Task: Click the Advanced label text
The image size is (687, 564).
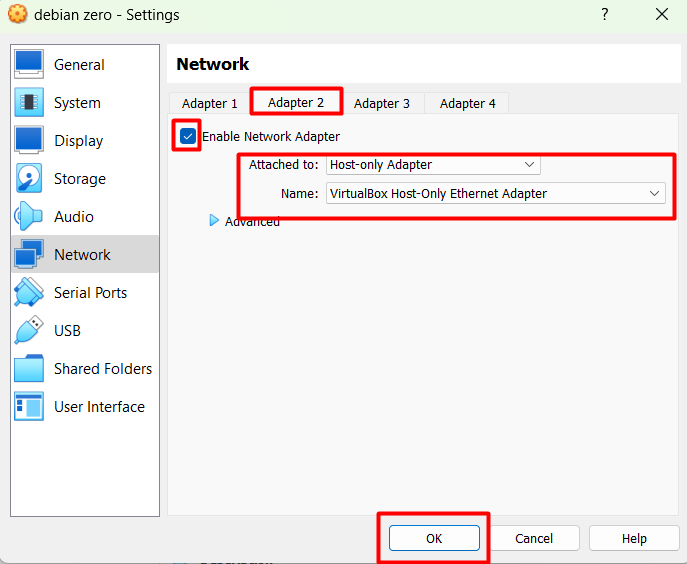Action: (x=252, y=222)
